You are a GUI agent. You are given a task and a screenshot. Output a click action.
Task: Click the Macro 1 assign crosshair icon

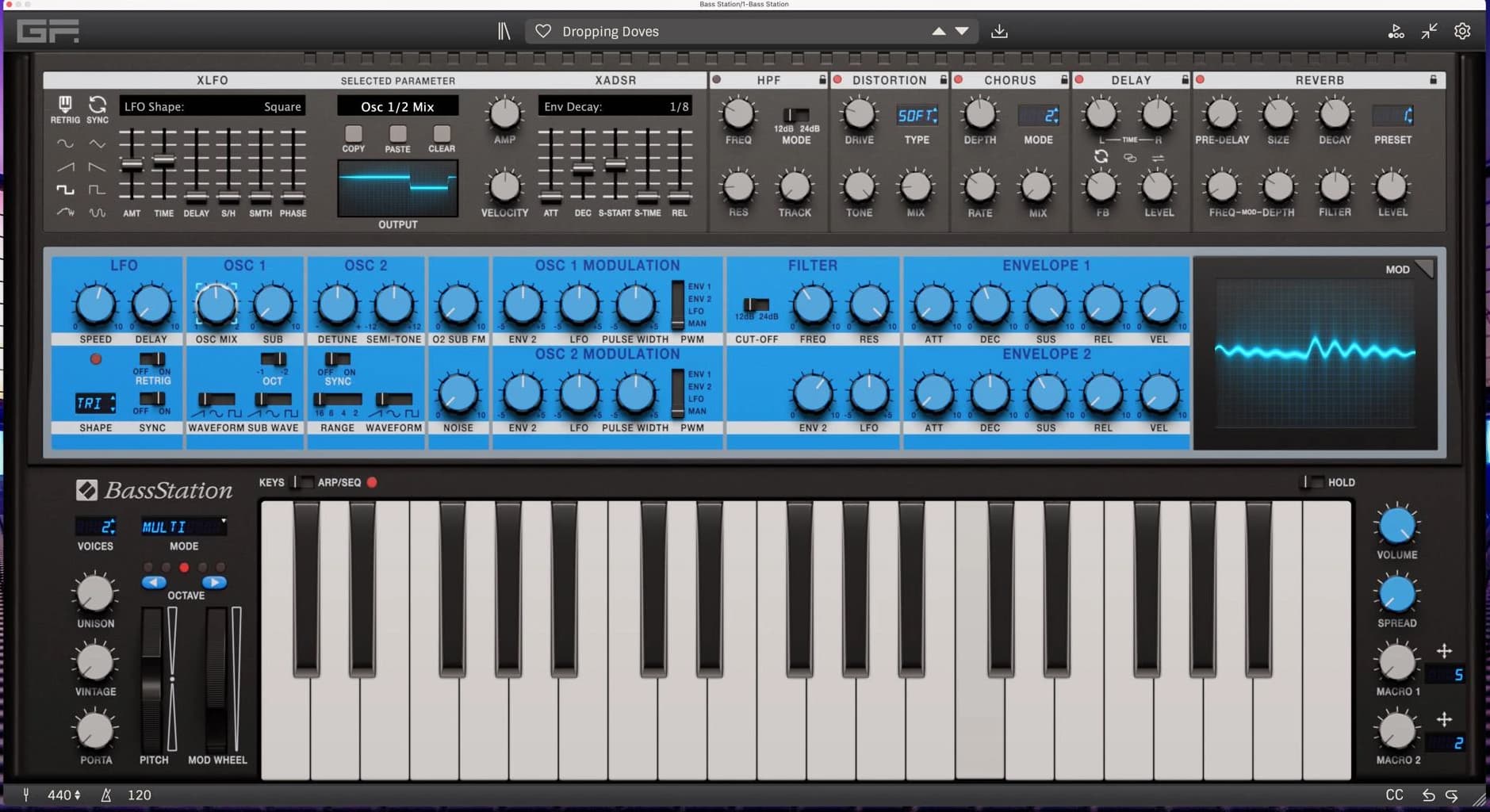click(1444, 651)
